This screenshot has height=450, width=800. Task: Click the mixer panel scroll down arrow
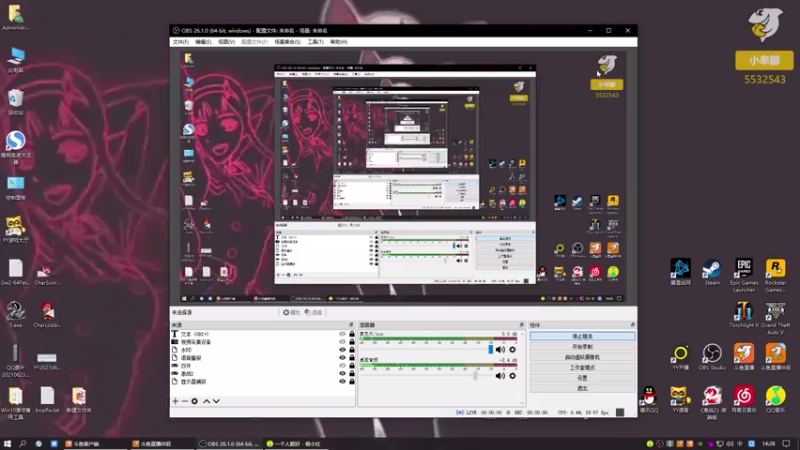coord(522,403)
